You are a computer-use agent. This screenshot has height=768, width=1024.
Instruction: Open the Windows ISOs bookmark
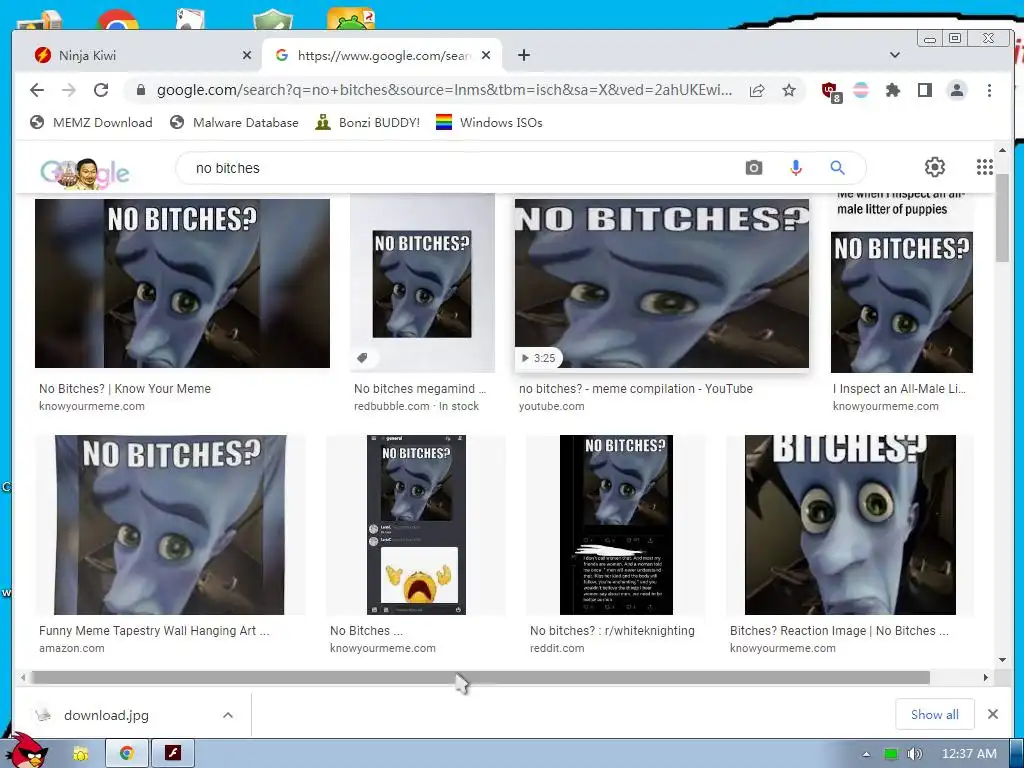pyautogui.click(x=489, y=123)
